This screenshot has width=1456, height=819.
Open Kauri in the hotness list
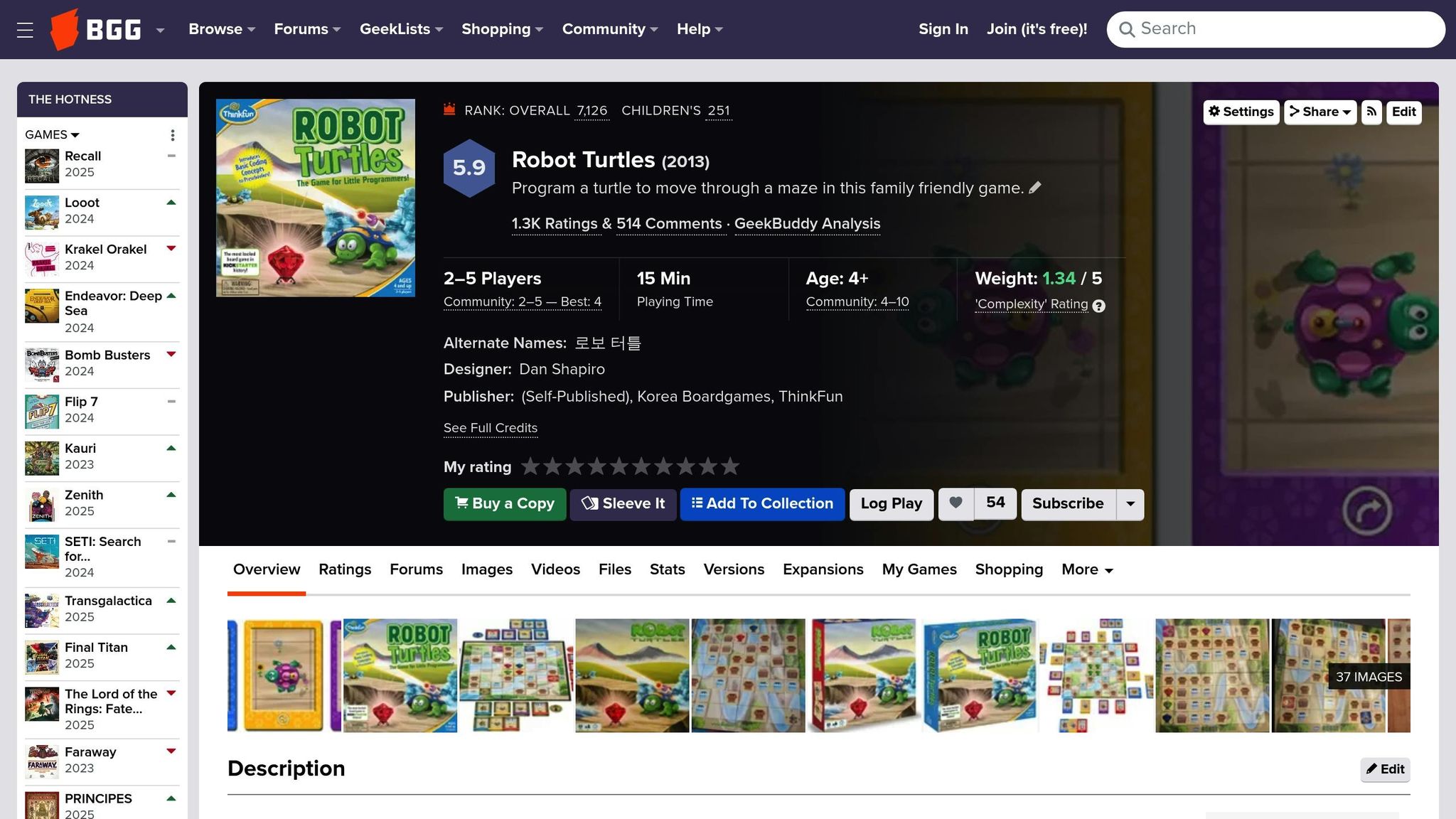(80, 448)
